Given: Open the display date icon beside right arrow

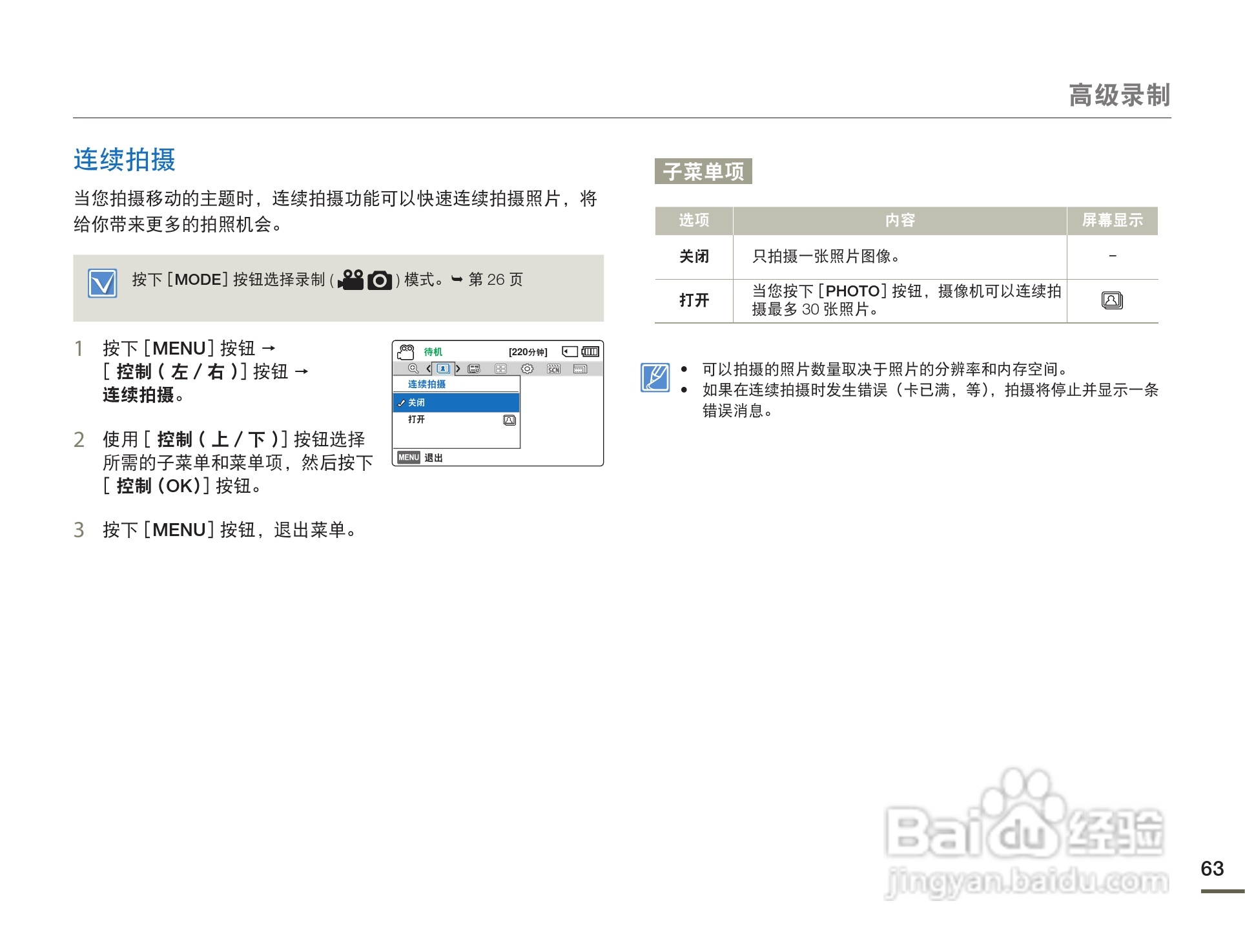Looking at the screenshot, I should [473, 369].
